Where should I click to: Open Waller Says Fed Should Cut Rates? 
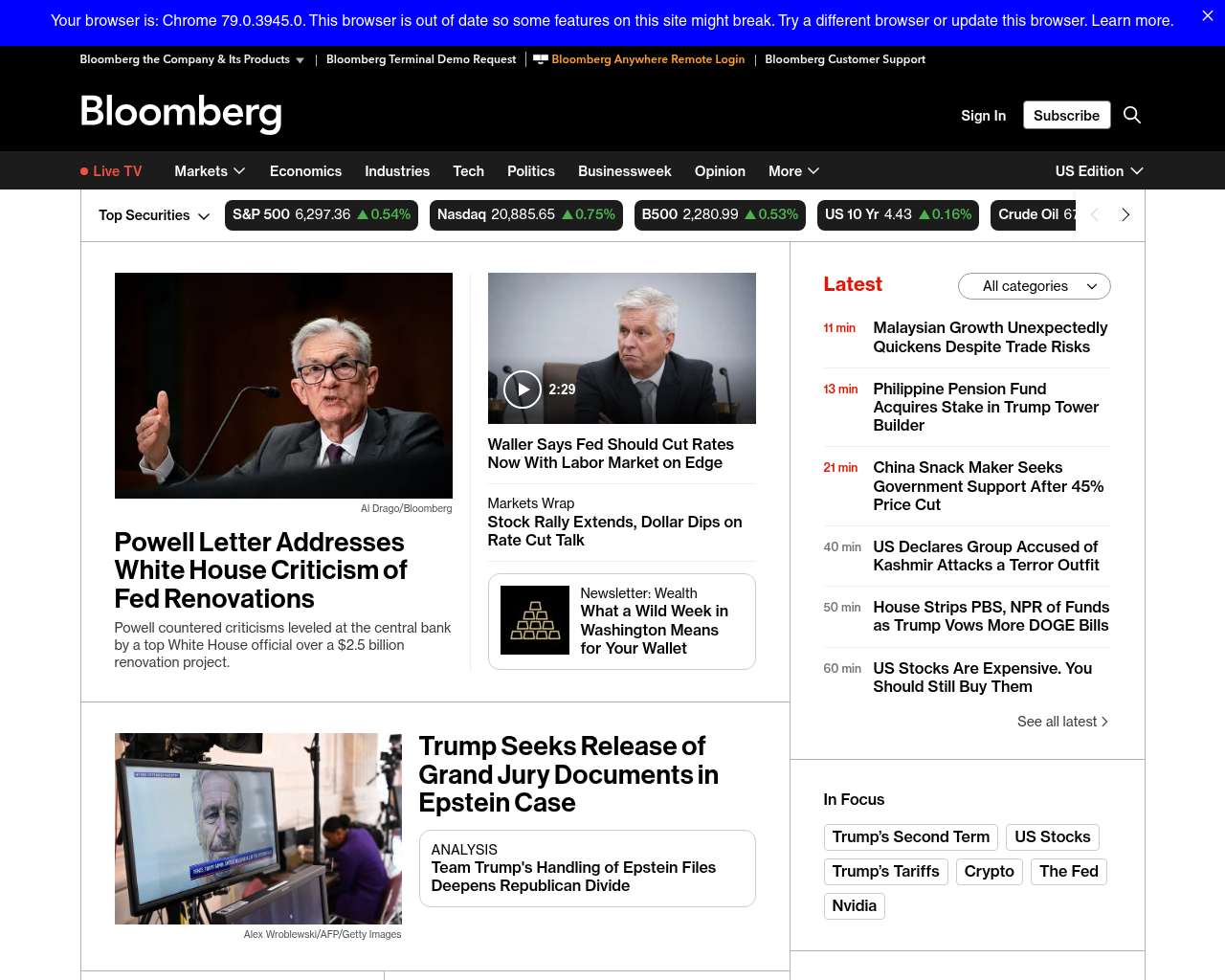[611, 454]
